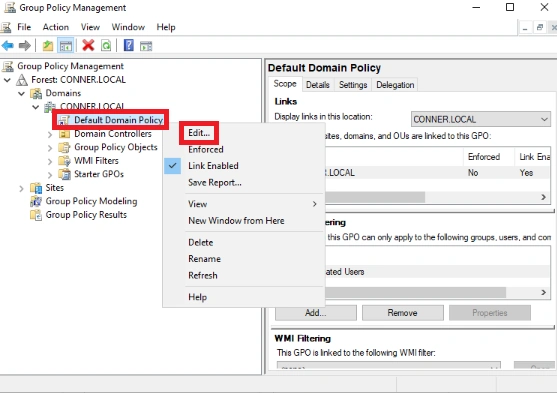Viewport: 557px width, 393px height.
Task: Click the blue Help question mark icon
Action: click(x=129, y=45)
